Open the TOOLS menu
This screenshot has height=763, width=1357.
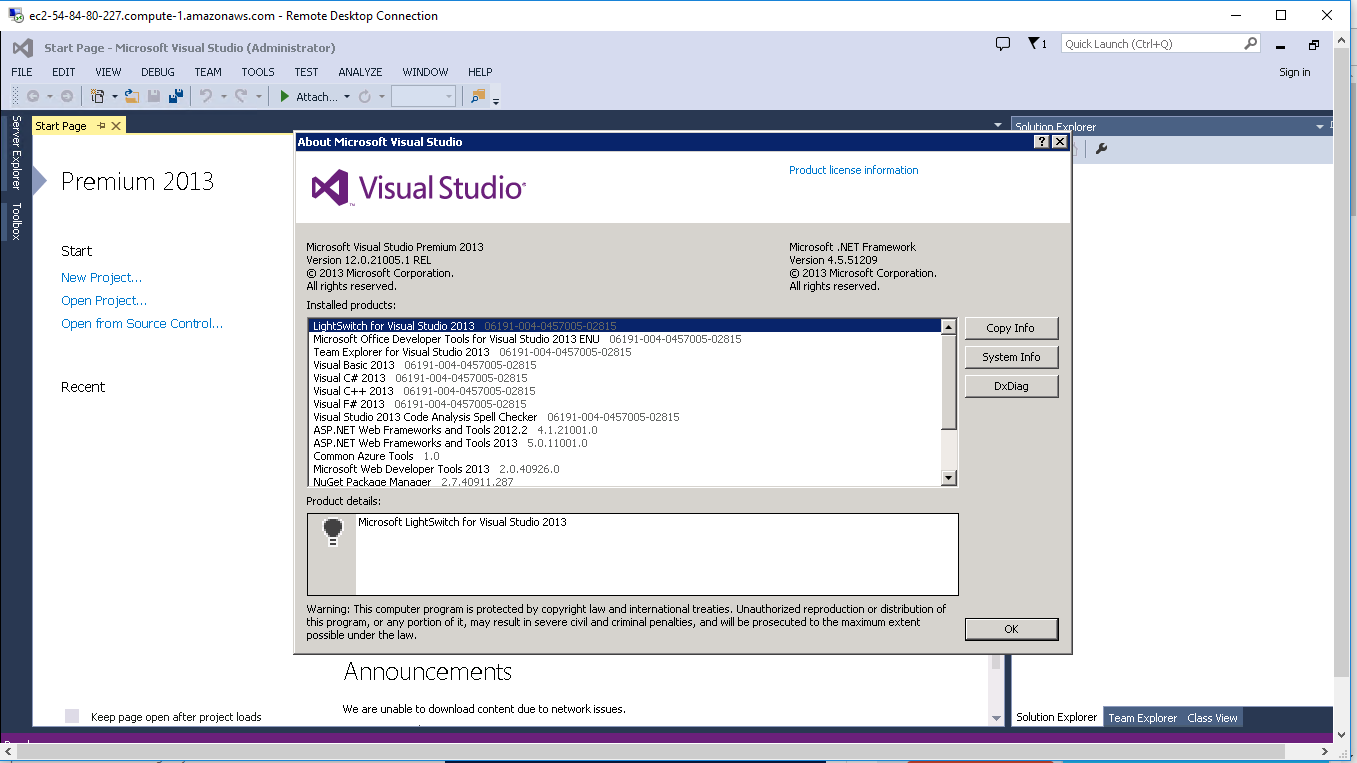tap(258, 72)
